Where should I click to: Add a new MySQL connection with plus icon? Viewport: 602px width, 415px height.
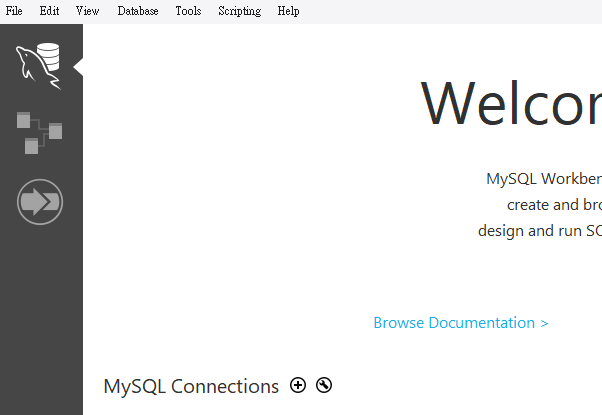(298, 385)
